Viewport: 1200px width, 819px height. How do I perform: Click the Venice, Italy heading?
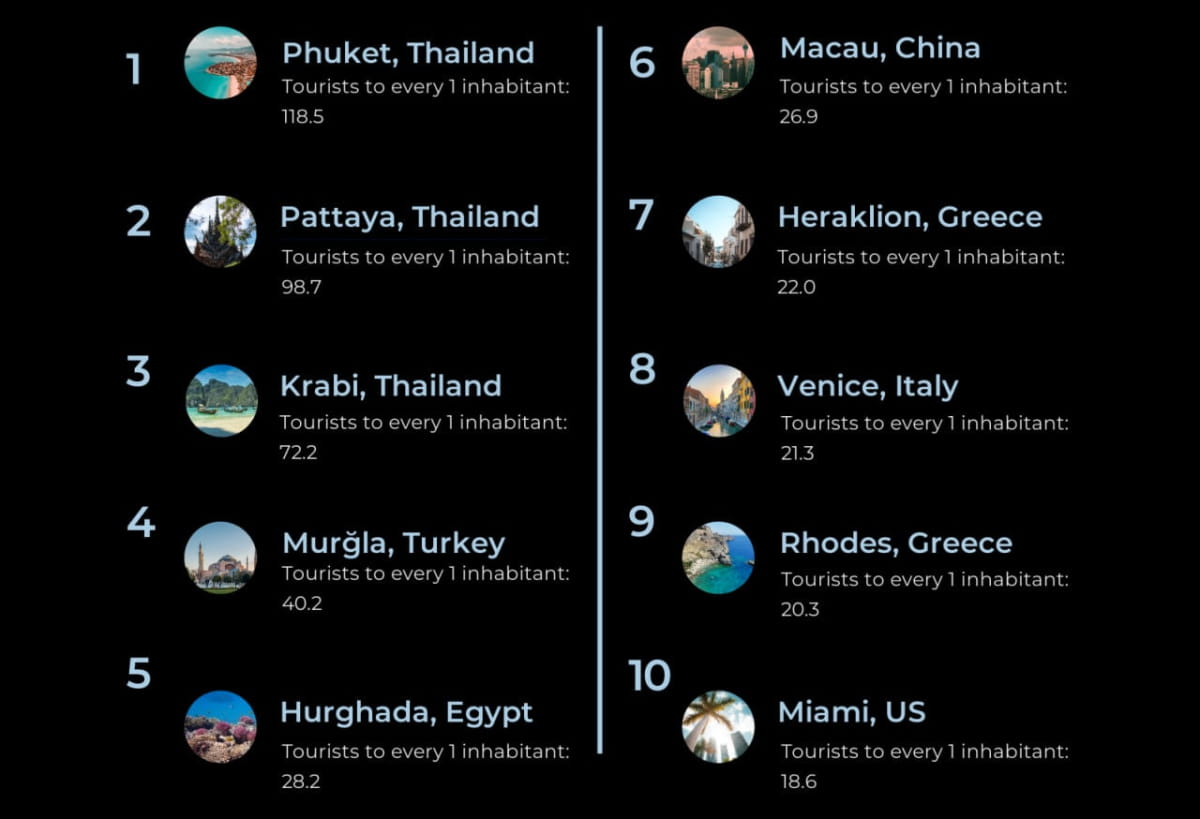point(868,387)
